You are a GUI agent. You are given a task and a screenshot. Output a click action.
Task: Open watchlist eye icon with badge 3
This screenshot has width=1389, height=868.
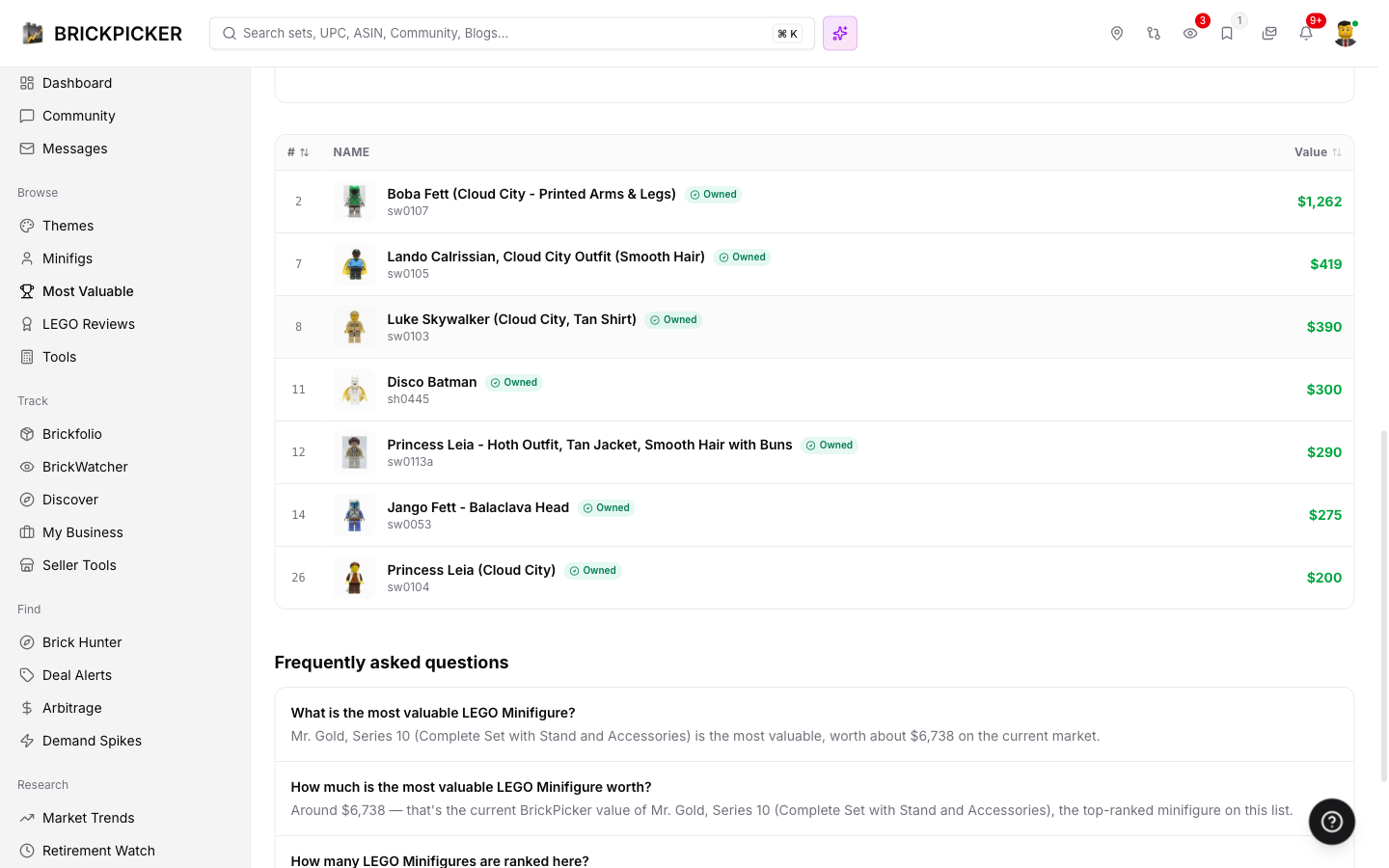coord(1190,34)
